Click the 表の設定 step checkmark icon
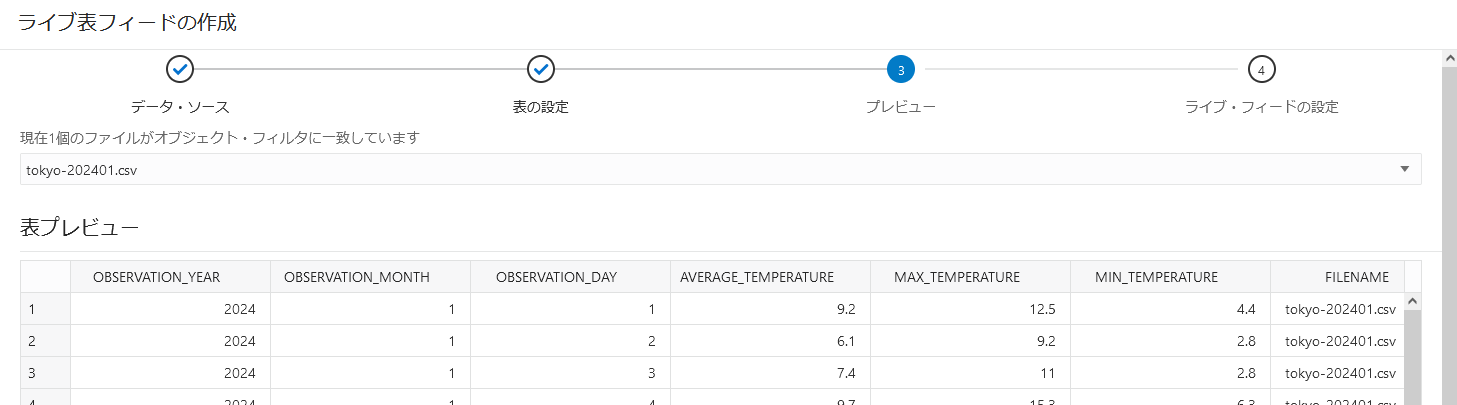Image resolution: width=1457 pixels, height=405 pixels. [x=541, y=70]
